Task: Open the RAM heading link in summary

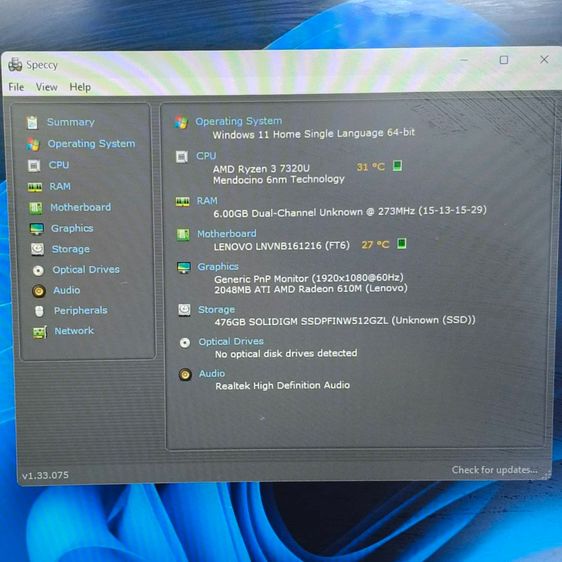Action: tap(207, 201)
